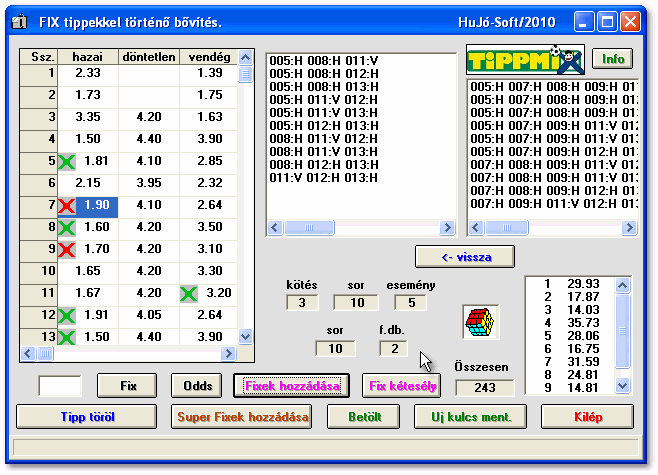Click the Összesen field showing 243
658x475 pixels.
tap(485, 387)
